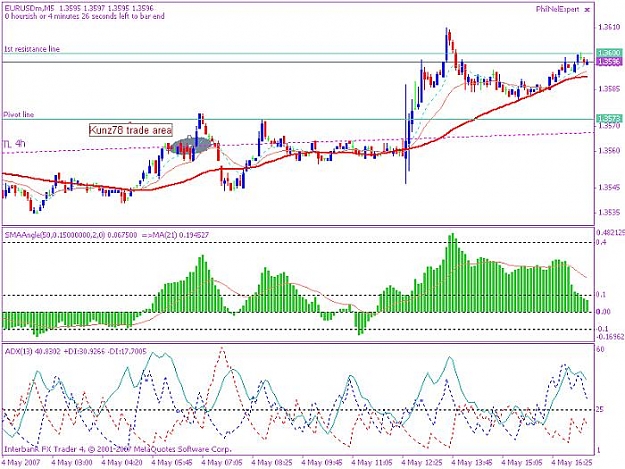Click the 1.3585 price scale label
This screenshot has height=469, width=625.
(x=609, y=89)
